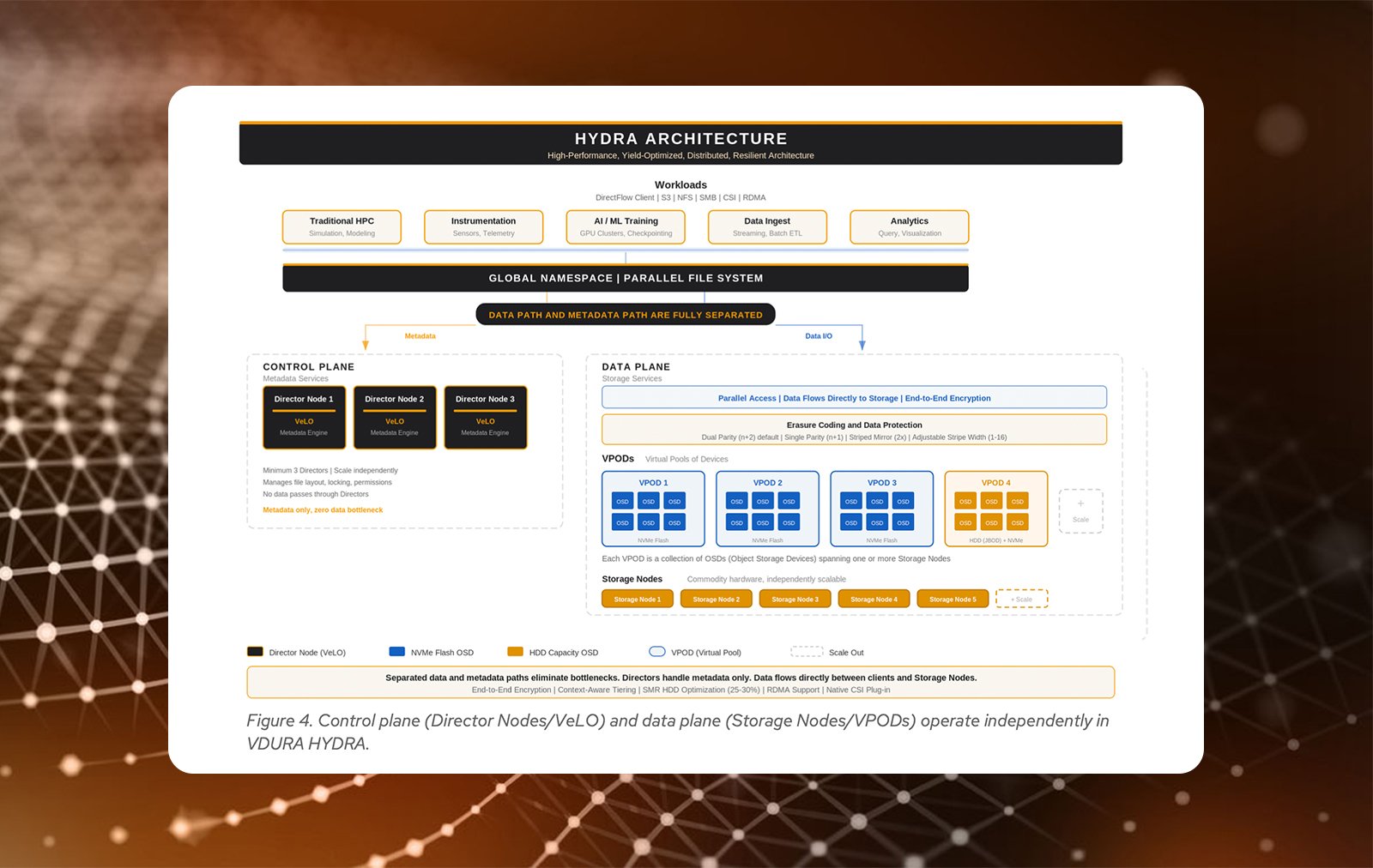
Task: Click the VPOD (Virtual Pool) legend symbol
Action: pyautogui.click(x=657, y=652)
